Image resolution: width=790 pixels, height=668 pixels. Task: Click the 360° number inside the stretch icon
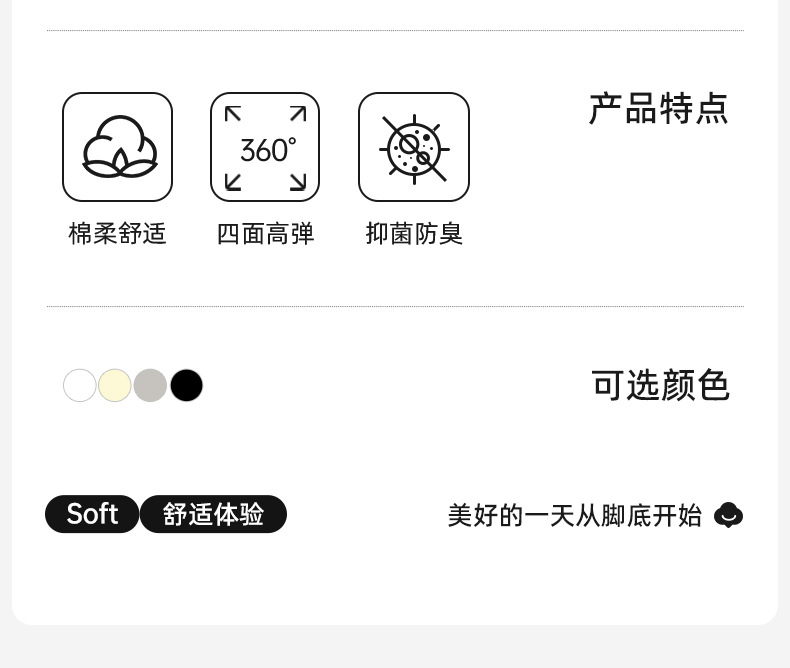pyautogui.click(x=267, y=150)
